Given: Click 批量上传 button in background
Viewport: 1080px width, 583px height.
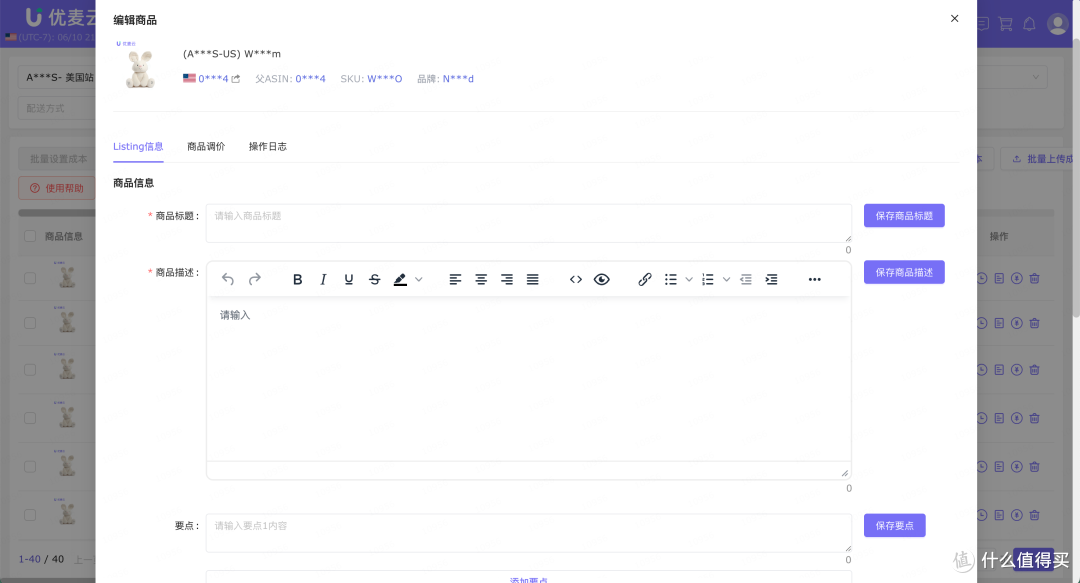Looking at the screenshot, I should pyautogui.click(x=1040, y=158).
